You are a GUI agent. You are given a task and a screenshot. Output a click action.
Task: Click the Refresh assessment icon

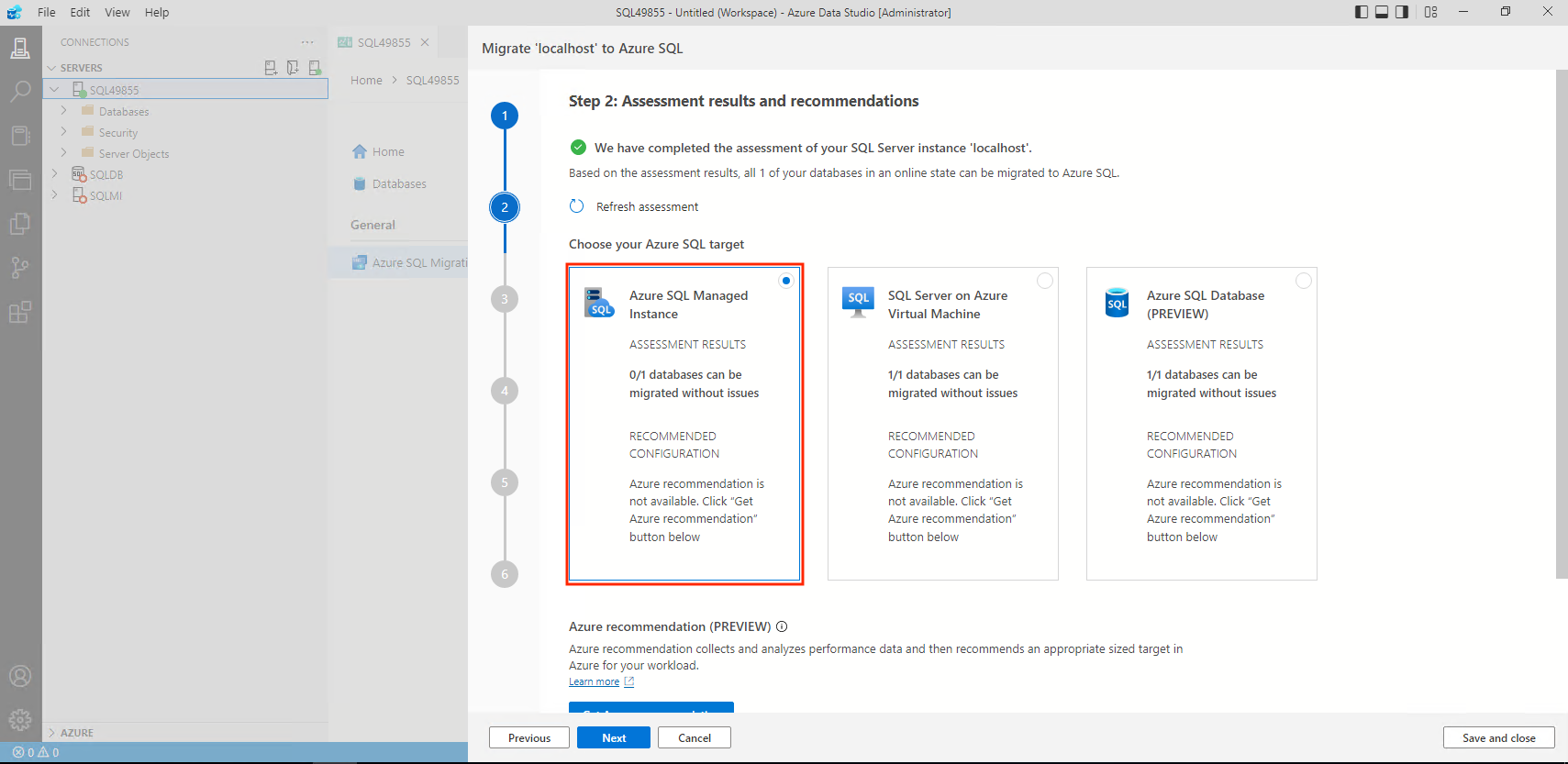(x=576, y=206)
